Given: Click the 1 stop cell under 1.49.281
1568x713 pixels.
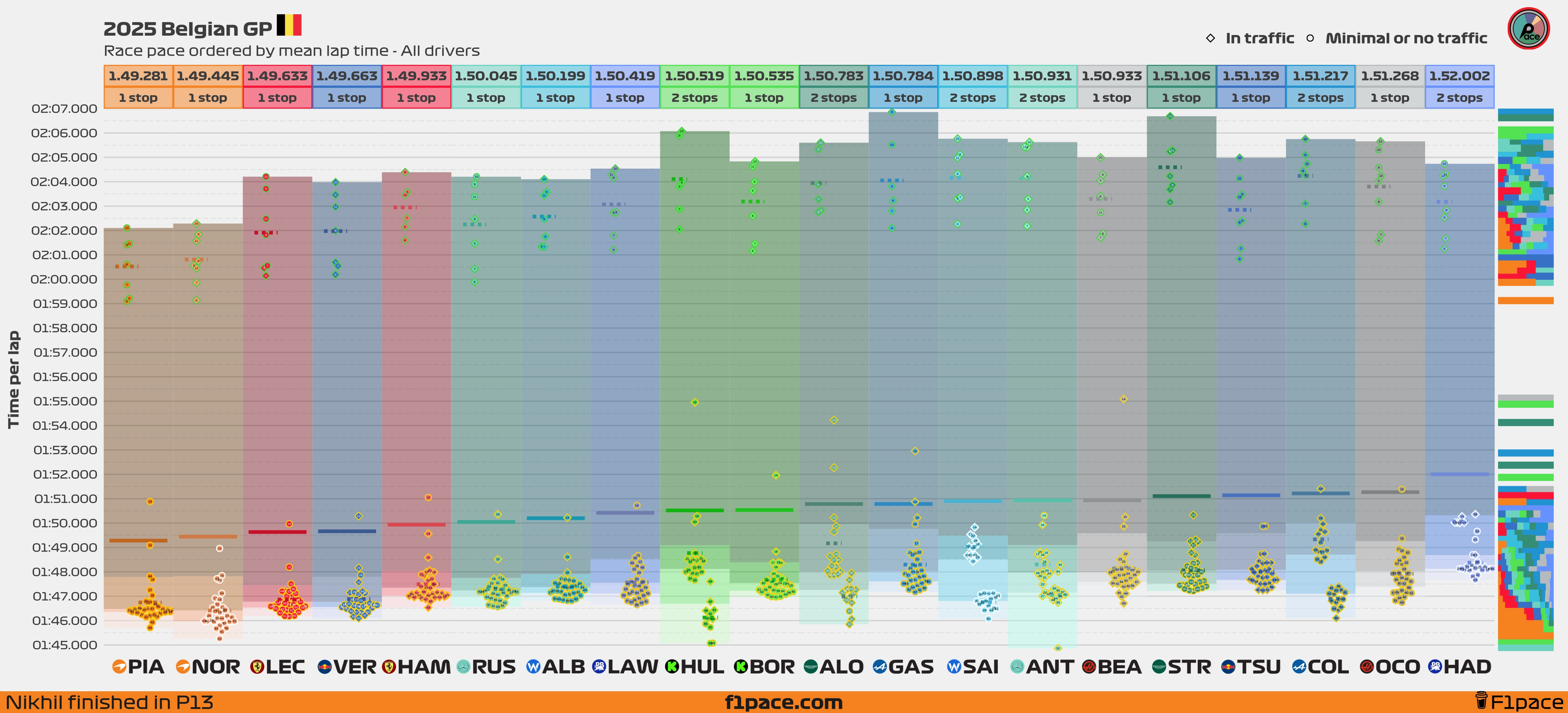Looking at the screenshot, I should [x=138, y=98].
